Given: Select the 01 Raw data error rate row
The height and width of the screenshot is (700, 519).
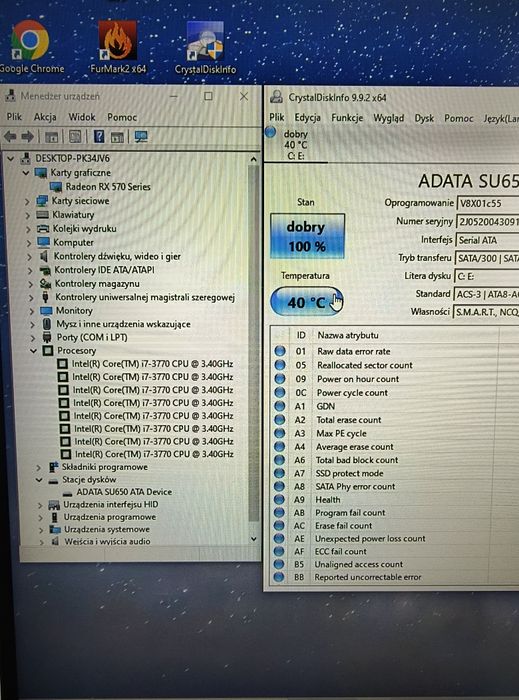Looking at the screenshot, I should [395, 351].
